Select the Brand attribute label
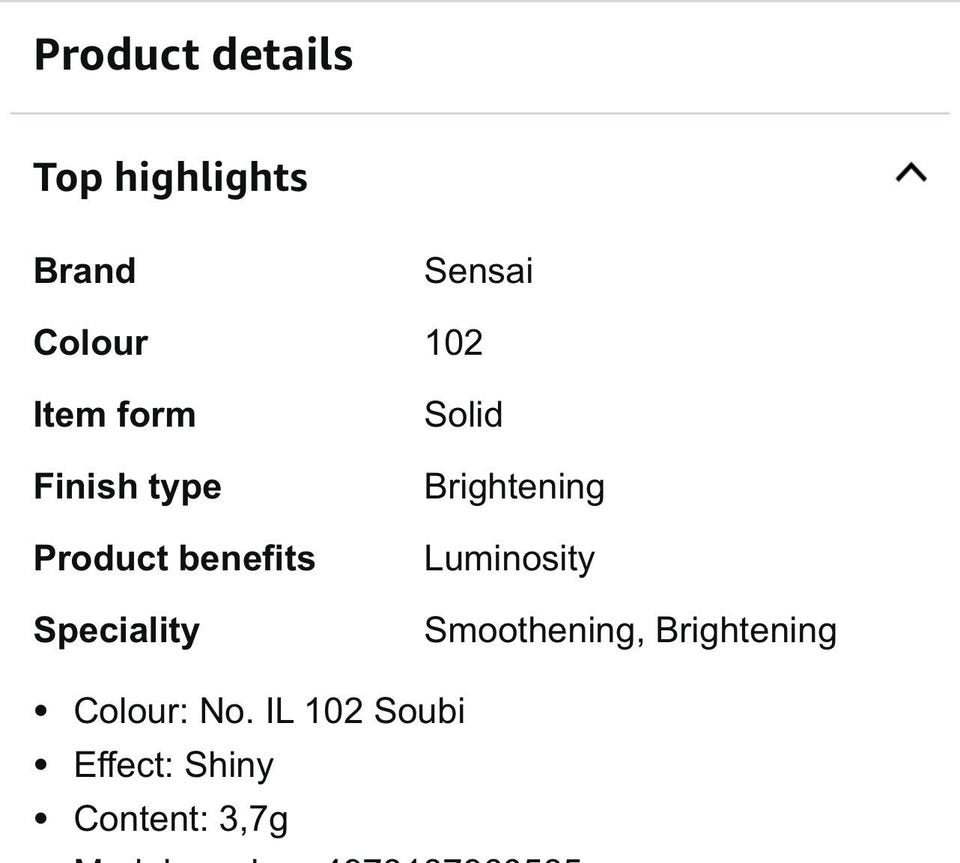The width and height of the screenshot is (960, 863). coord(85,271)
